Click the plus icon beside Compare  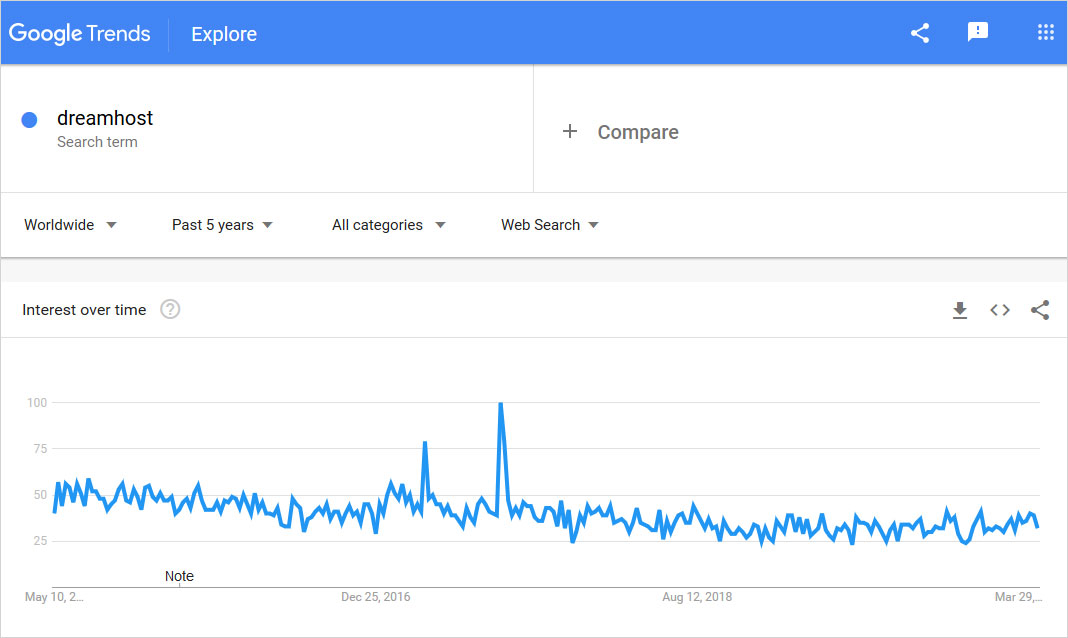[570, 131]
